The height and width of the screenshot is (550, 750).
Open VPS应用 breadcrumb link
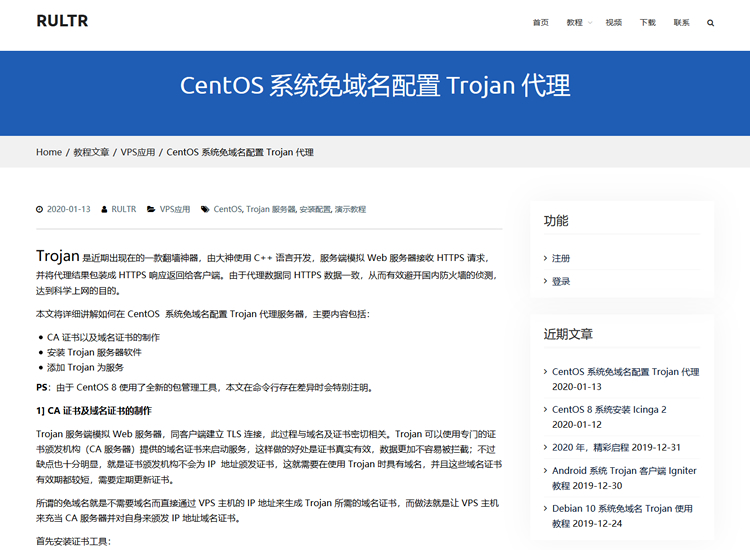[138, 152]
